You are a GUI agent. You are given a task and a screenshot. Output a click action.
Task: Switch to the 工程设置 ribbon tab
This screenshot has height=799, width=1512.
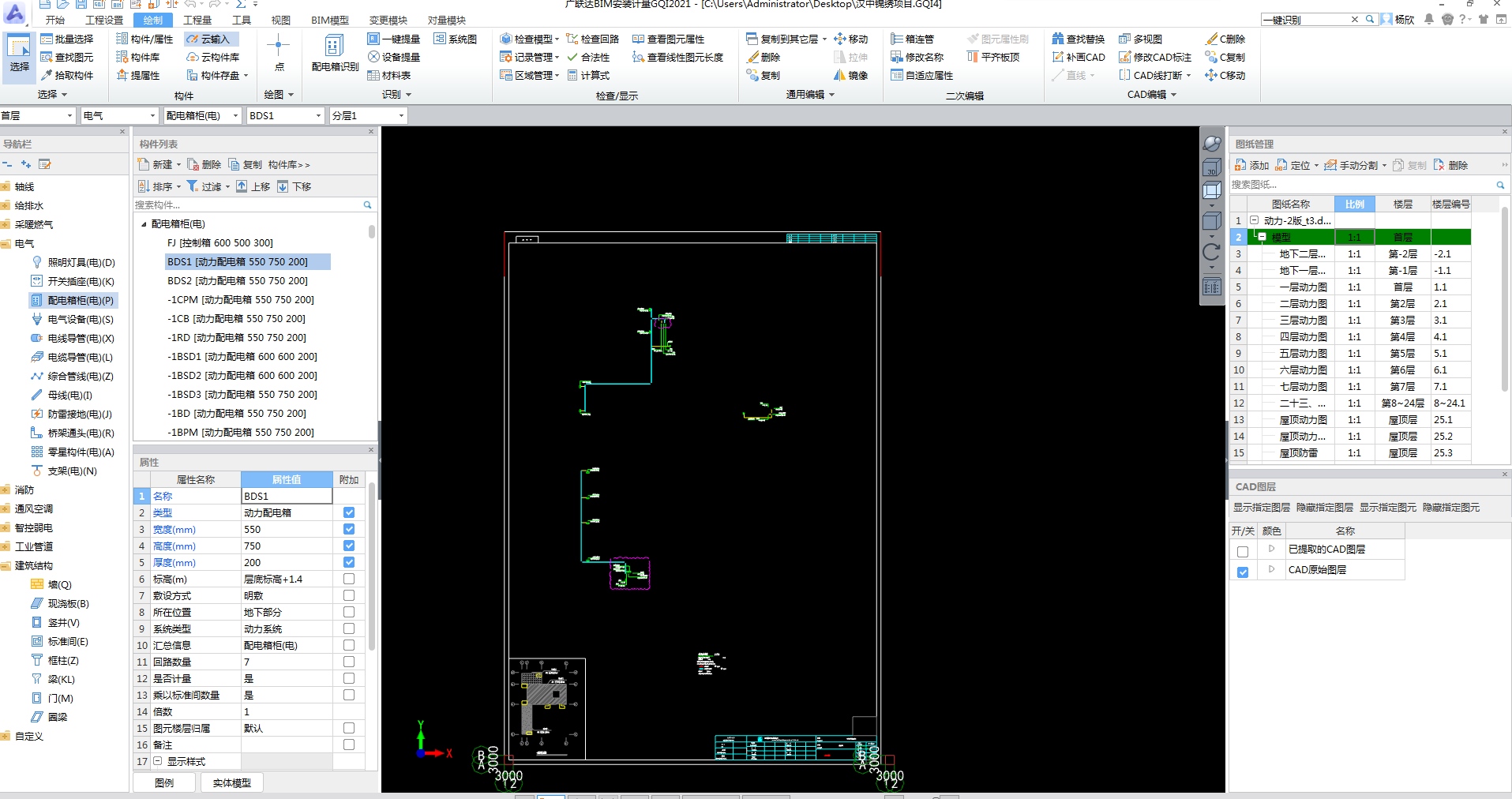pyautogui.click(x=104, y=20)
